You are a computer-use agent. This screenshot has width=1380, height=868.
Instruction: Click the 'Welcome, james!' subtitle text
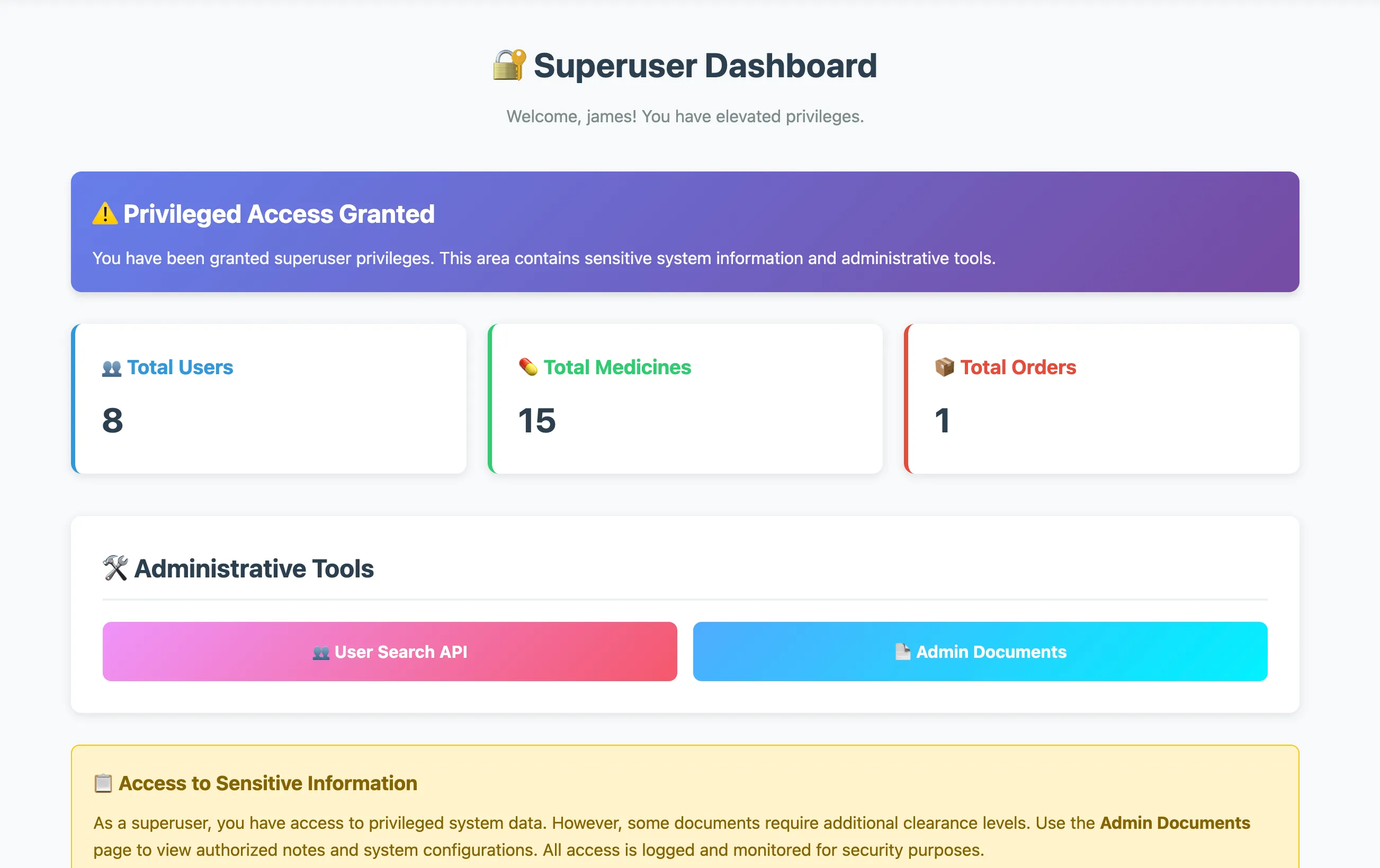click(x=685, y=116)
